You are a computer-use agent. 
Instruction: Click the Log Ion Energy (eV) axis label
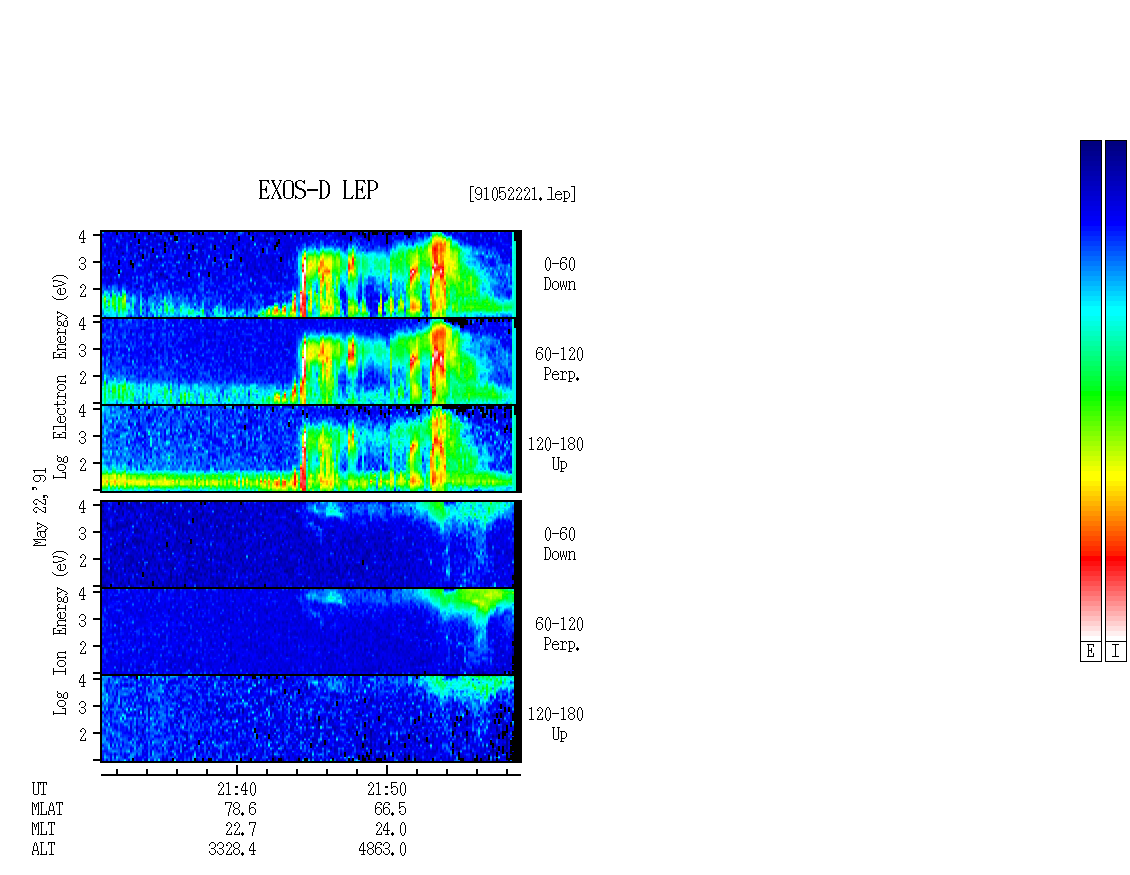60,632
